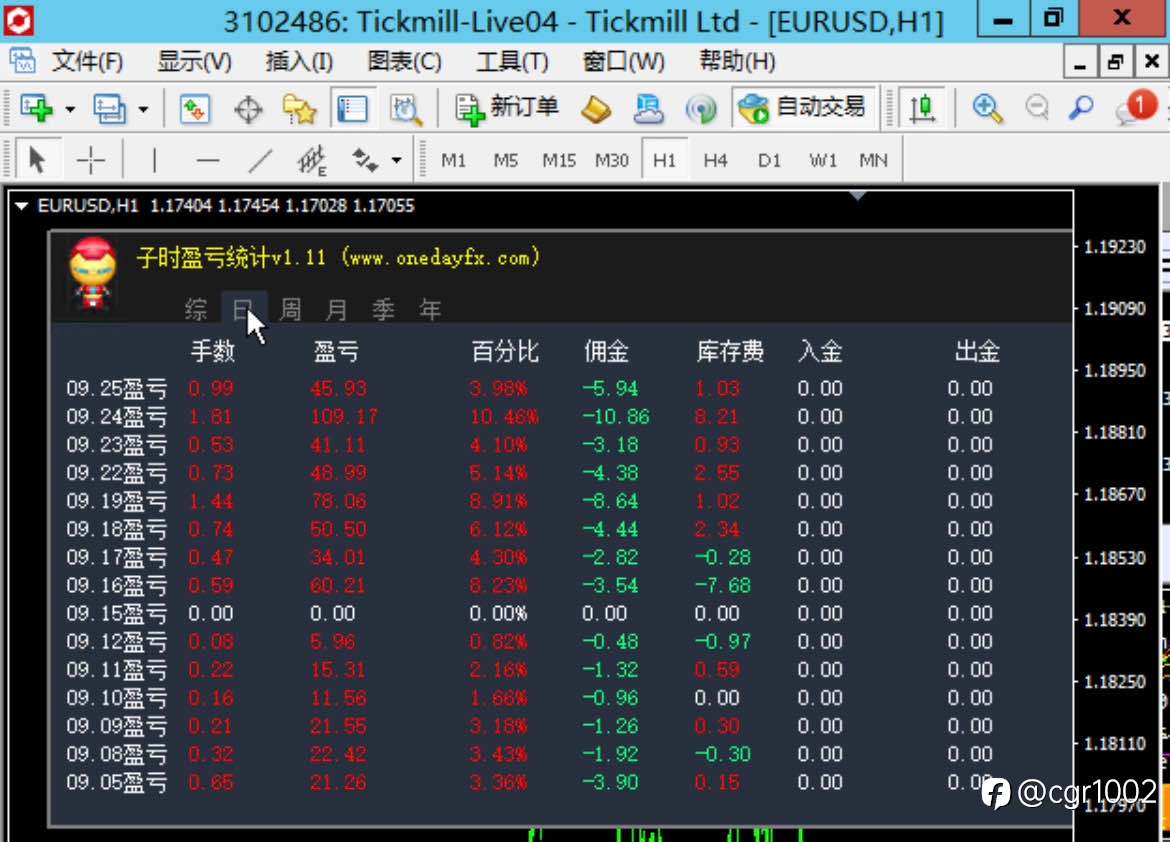
Task: Click the chart window icon beside 文件 menu
Action: pos(22,61)
